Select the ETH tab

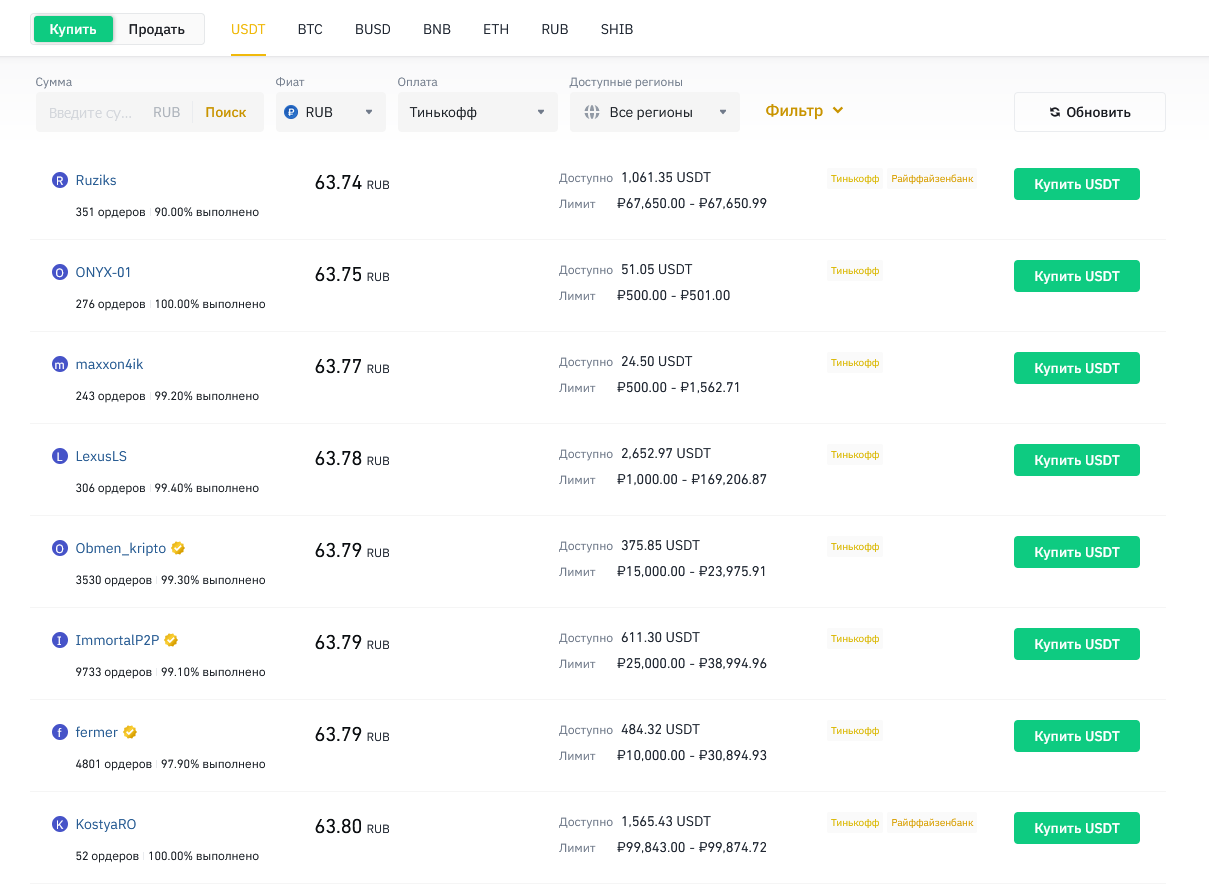496,29
